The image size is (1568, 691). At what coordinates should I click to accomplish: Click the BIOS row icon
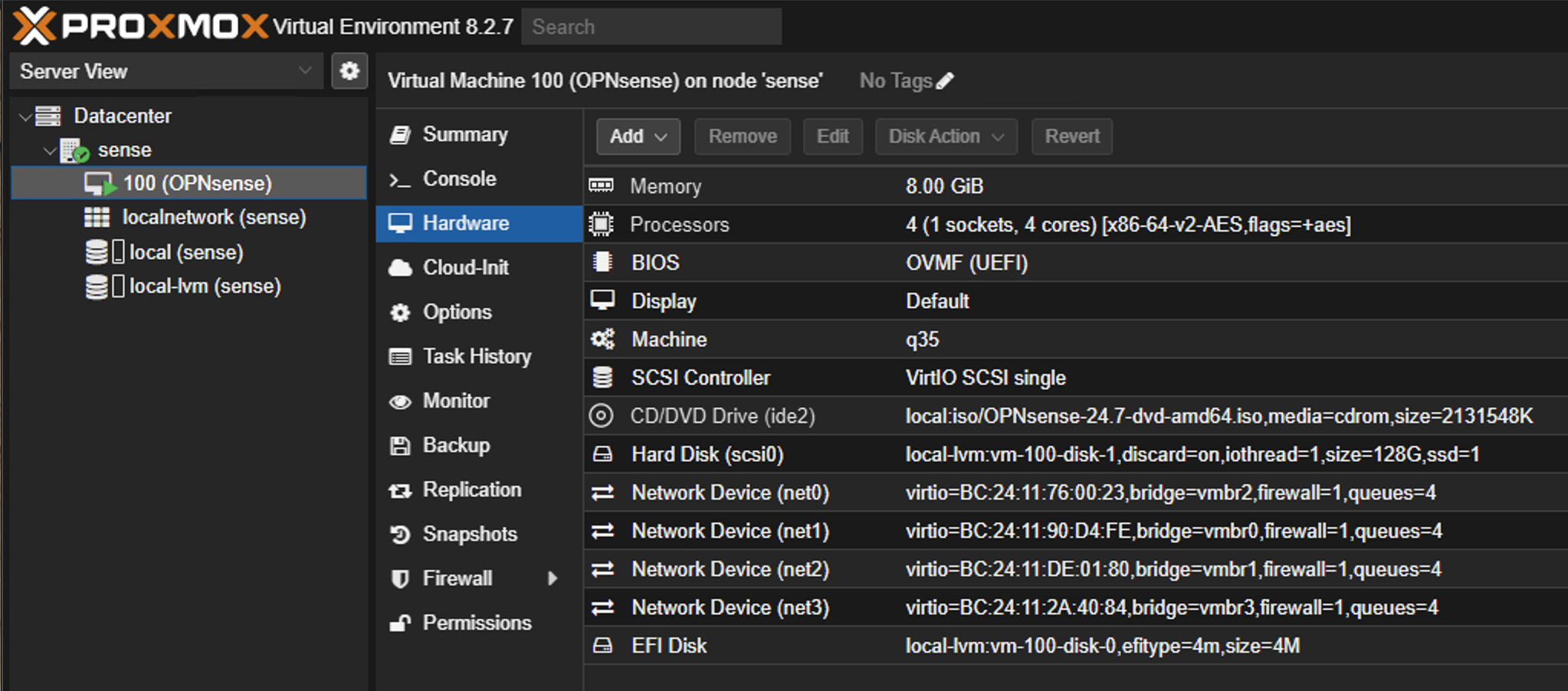[602, 262]
